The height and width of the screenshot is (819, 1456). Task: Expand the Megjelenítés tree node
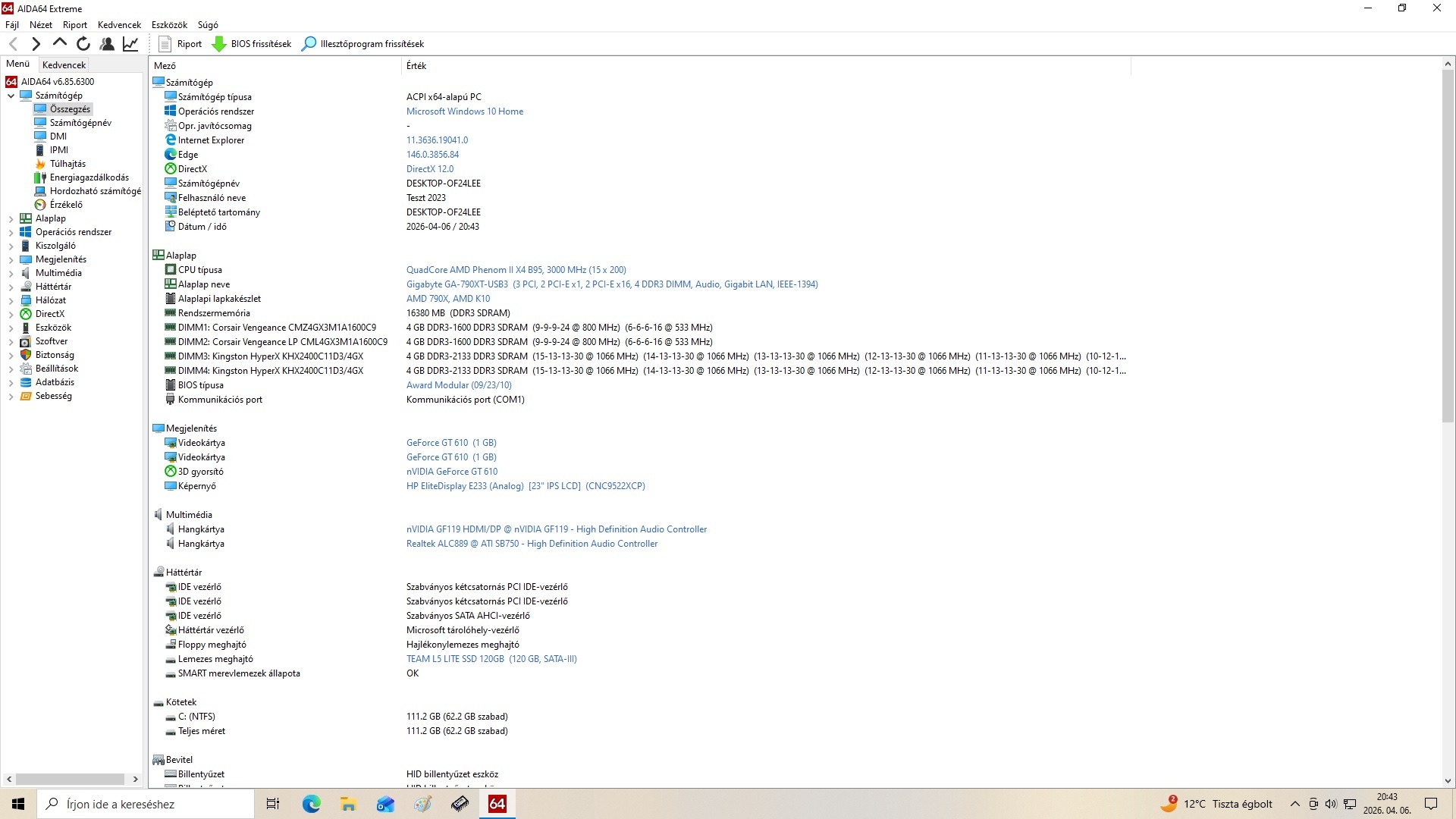(11, 259)
